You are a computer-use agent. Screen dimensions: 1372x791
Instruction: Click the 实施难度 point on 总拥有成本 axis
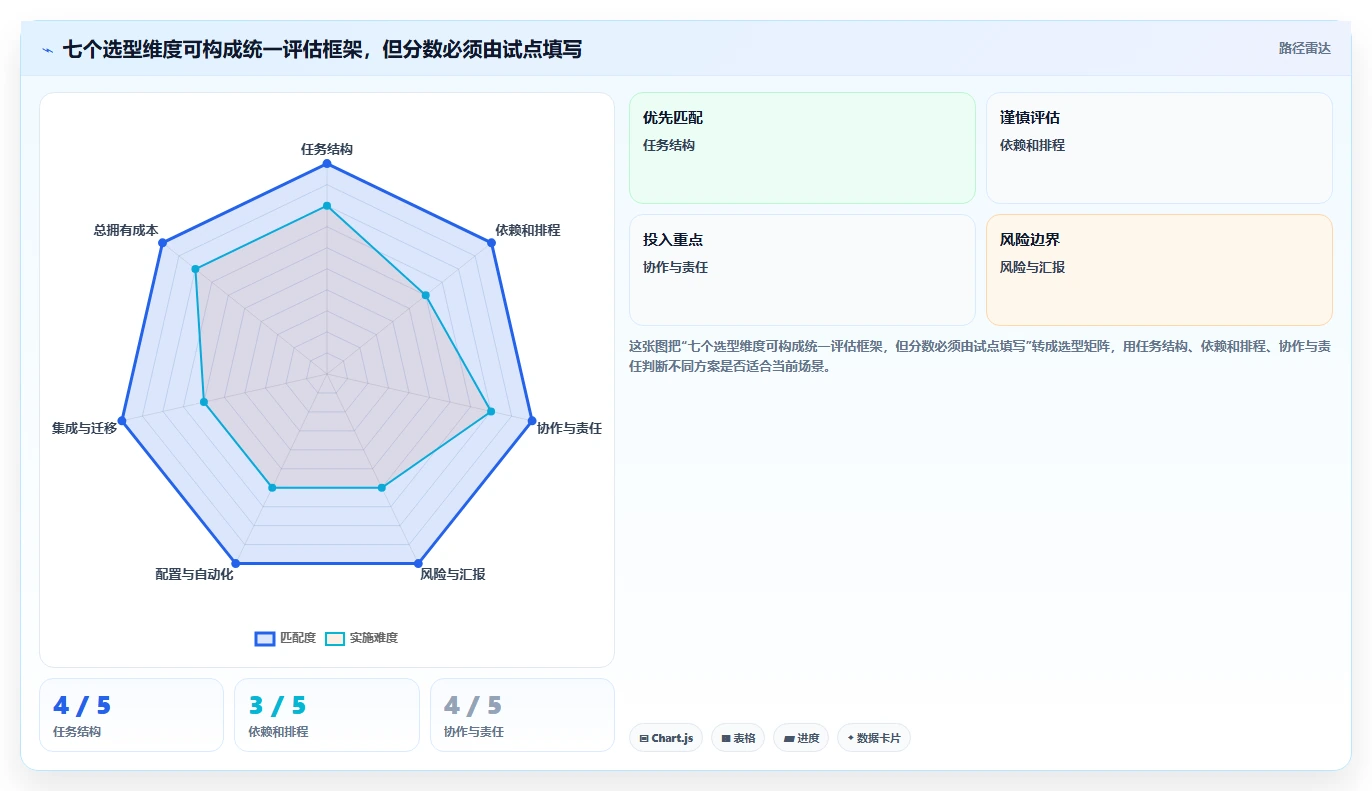tap(196, 269)
